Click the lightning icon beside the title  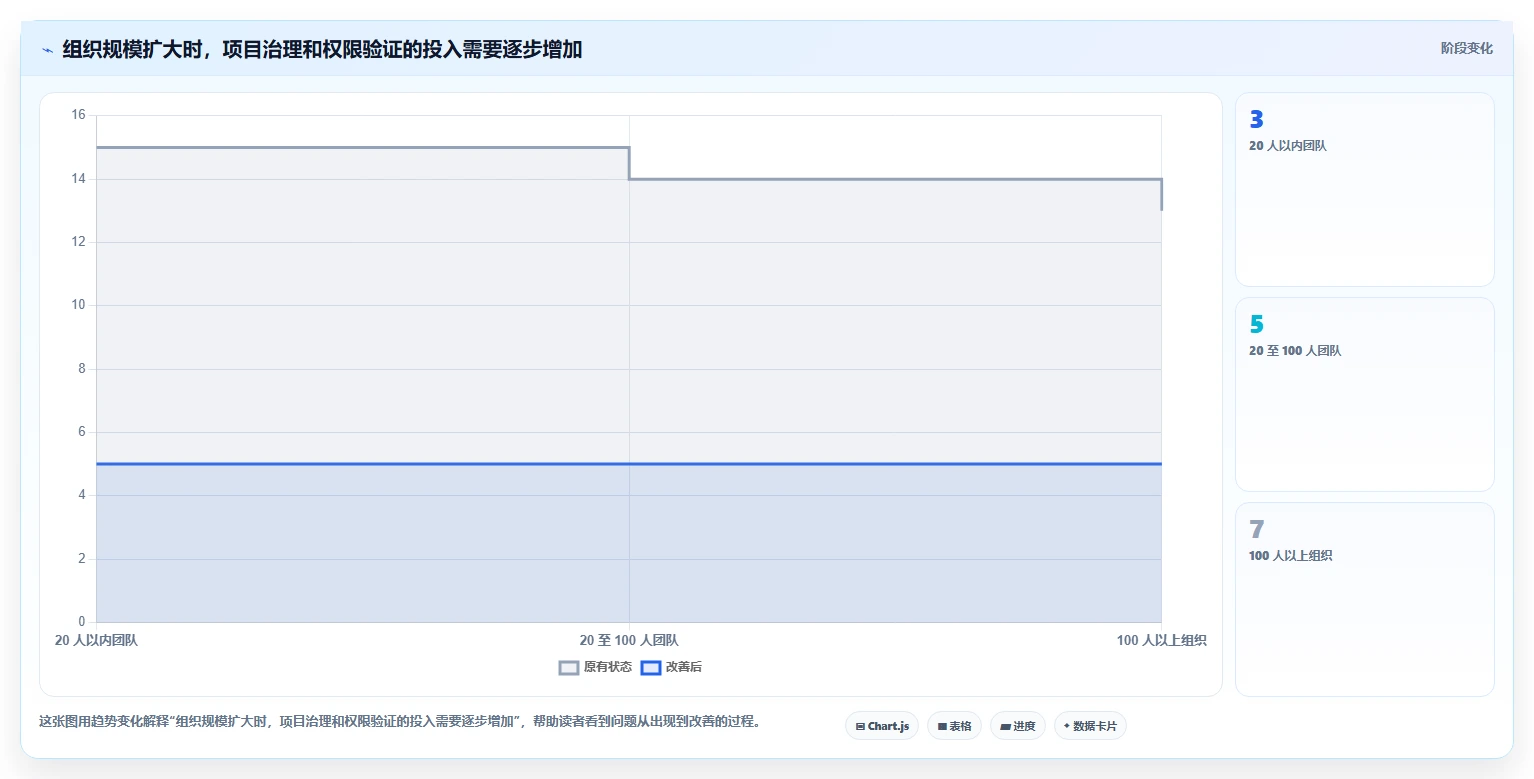(47, 50)
